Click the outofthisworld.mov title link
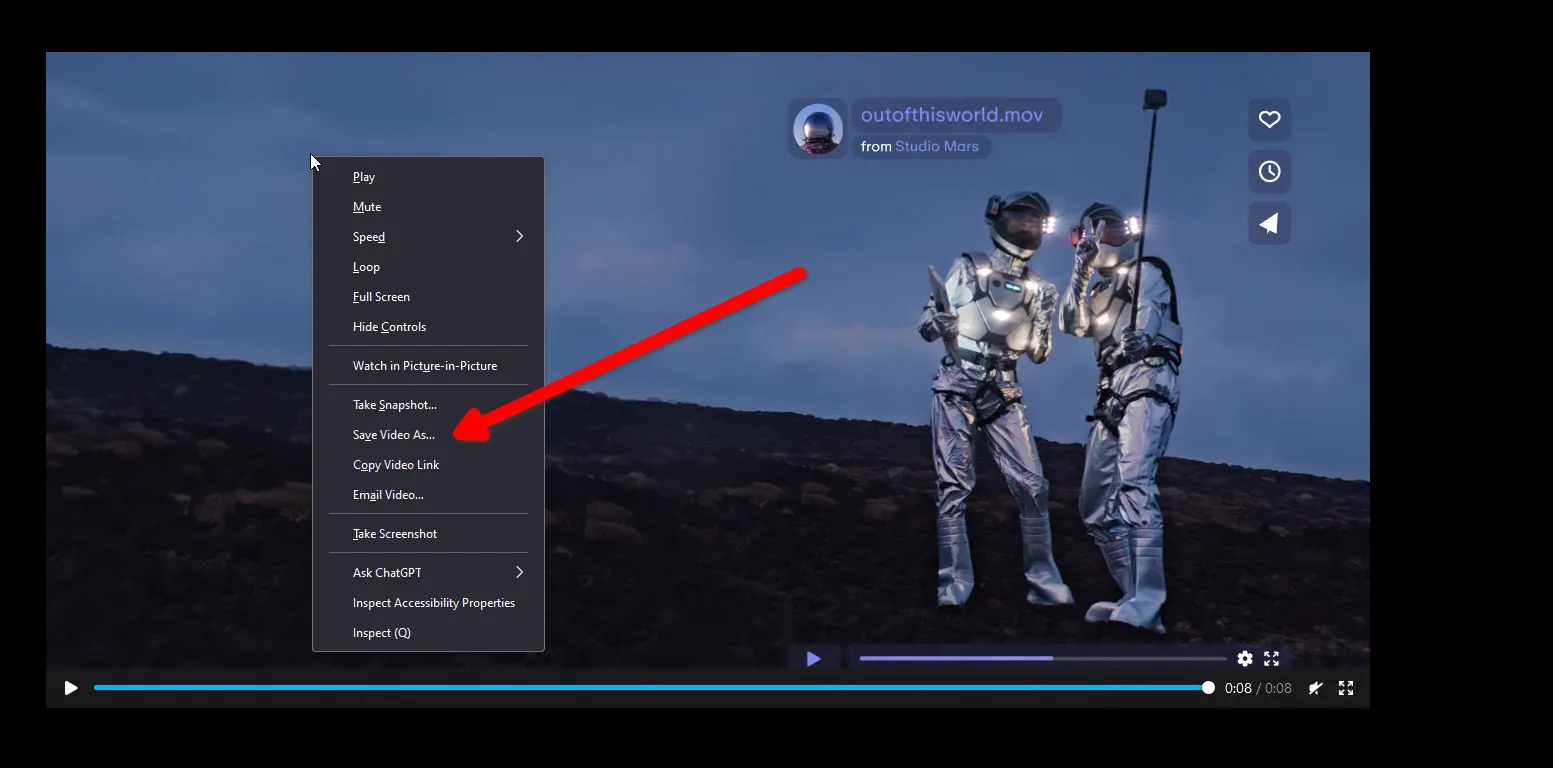The image size is (1553, 768). click(951, 115)
